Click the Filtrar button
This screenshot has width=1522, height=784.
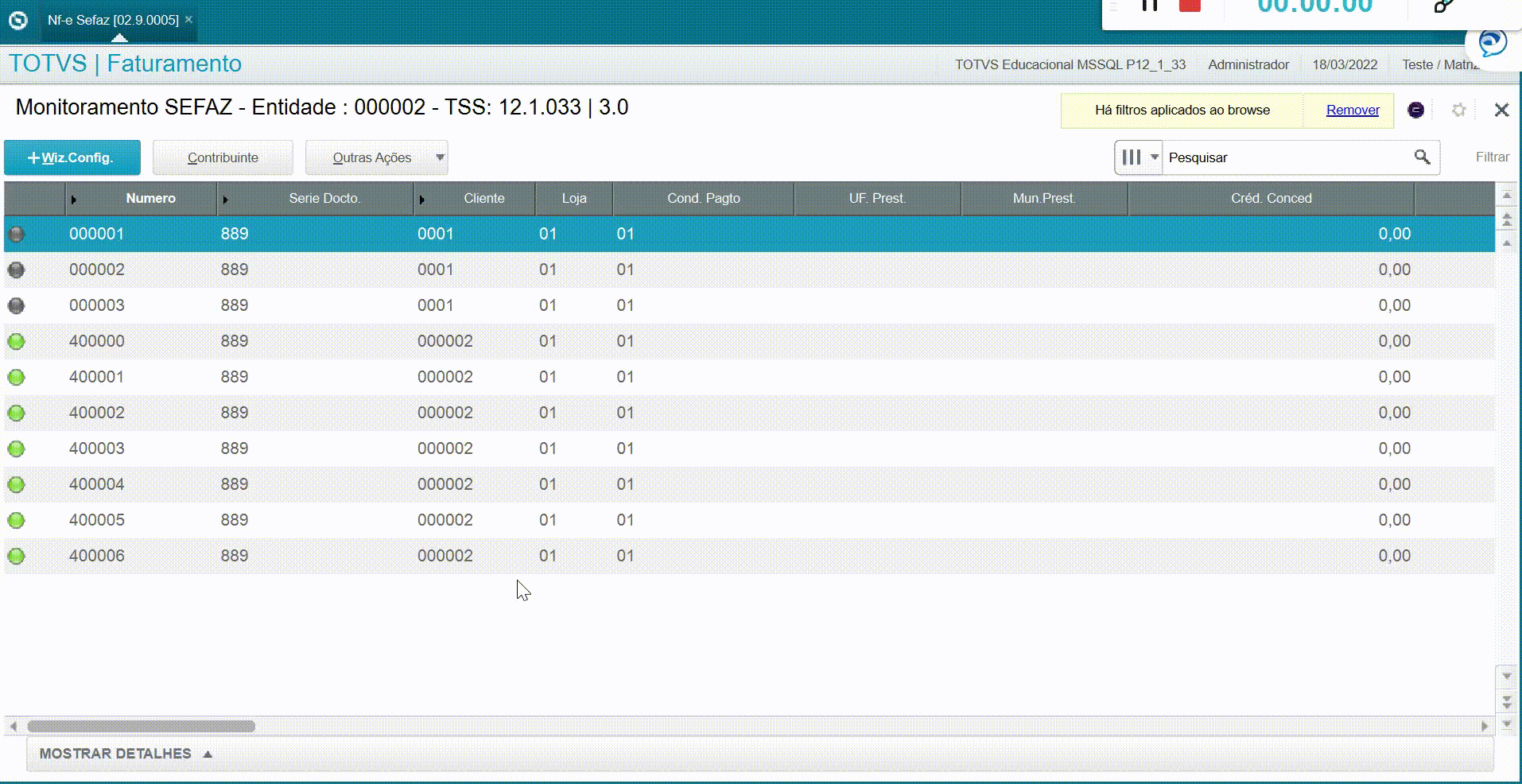[x=1492, y=157]
